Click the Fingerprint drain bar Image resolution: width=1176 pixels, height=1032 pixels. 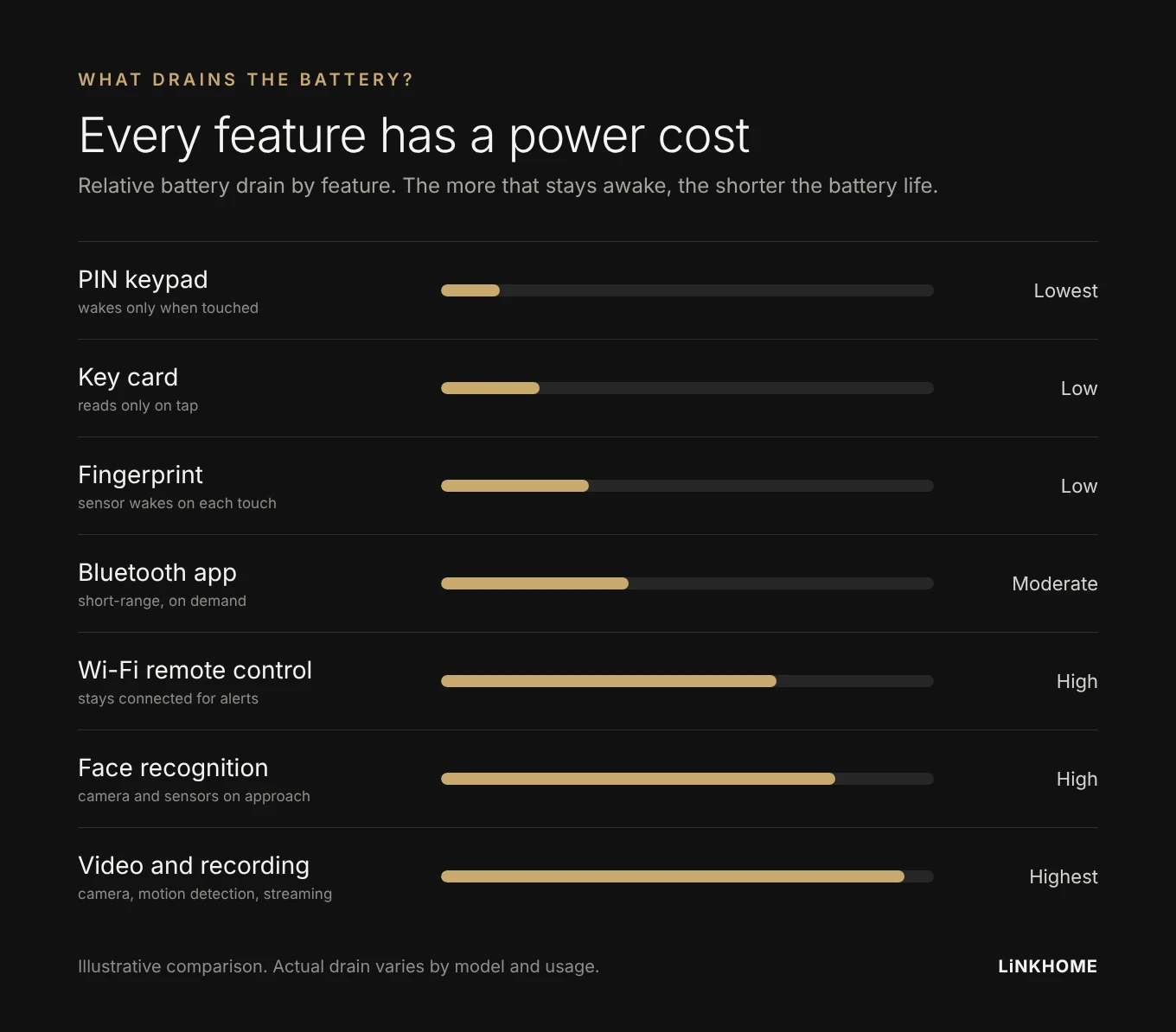[687, 486]
